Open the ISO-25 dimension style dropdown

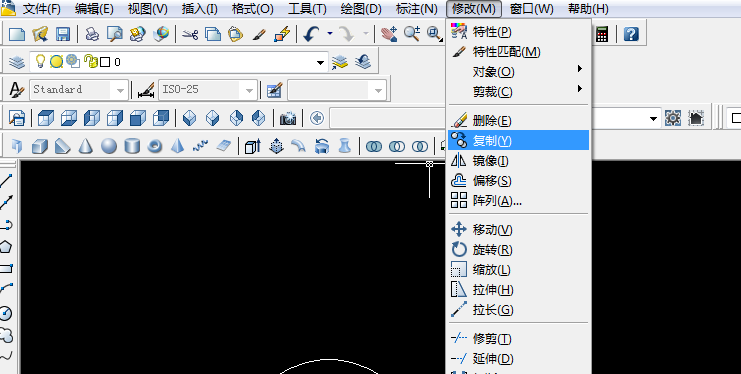249,90
